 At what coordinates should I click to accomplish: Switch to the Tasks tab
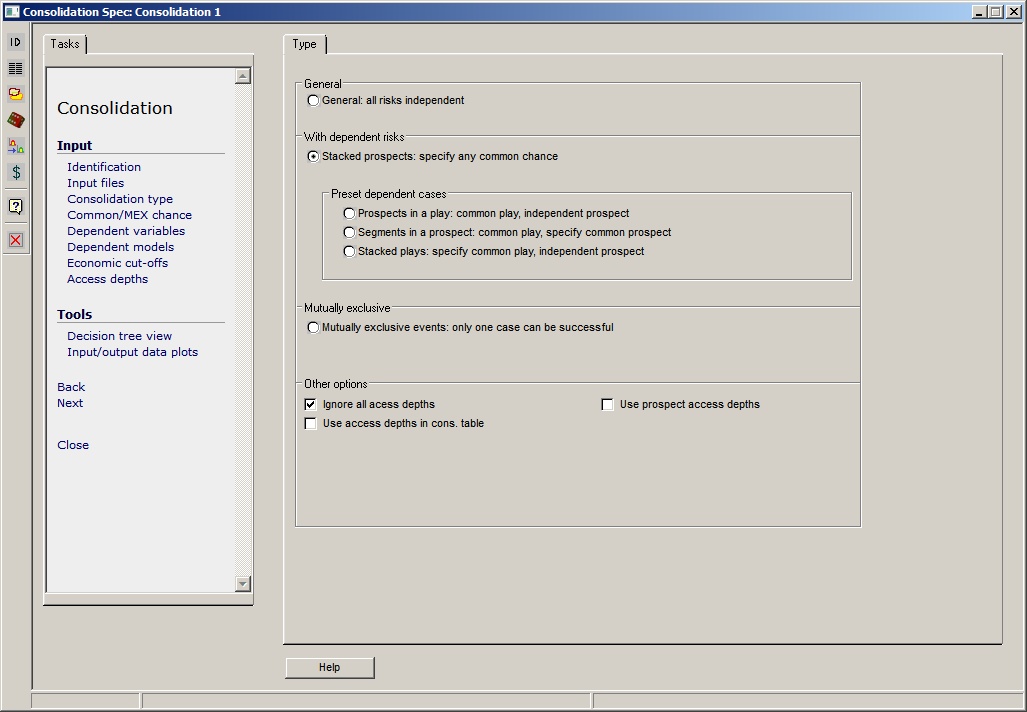(x=65, y=44)
